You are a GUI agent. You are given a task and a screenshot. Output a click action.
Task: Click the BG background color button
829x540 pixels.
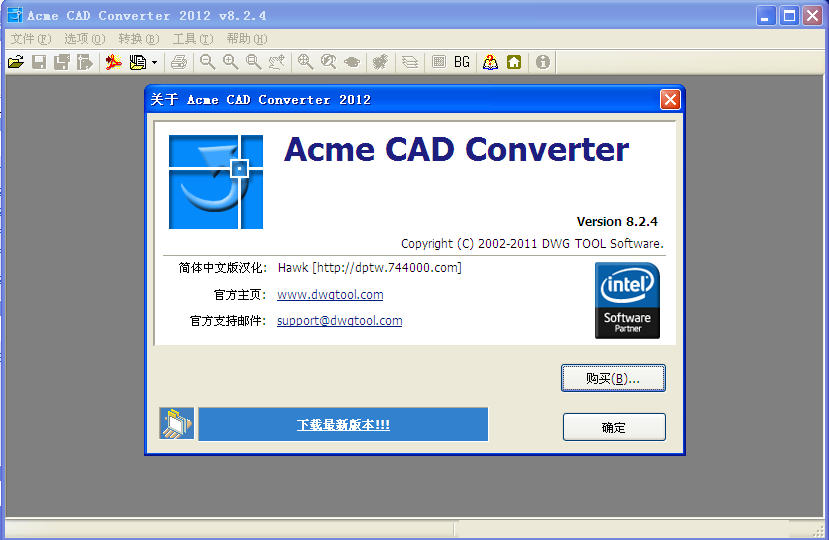click(462, 62)
